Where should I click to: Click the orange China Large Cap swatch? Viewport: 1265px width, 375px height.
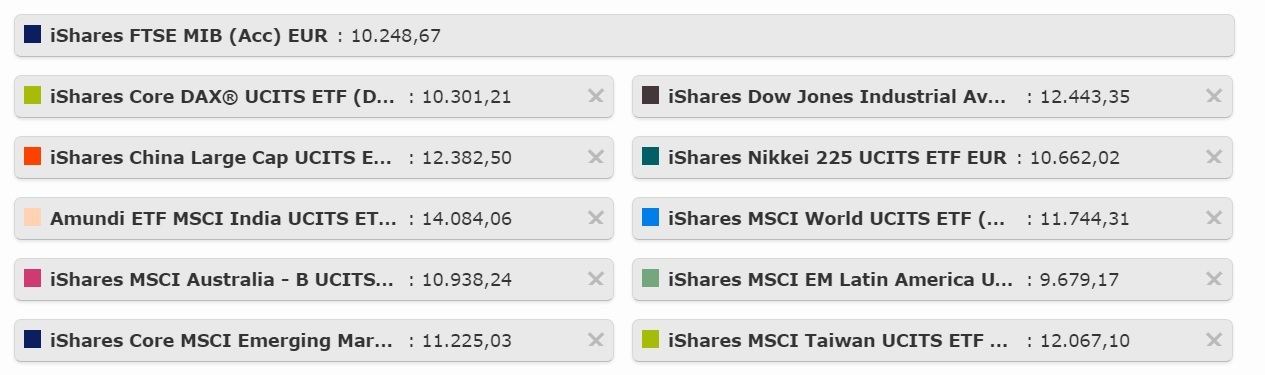coord(32,156)
